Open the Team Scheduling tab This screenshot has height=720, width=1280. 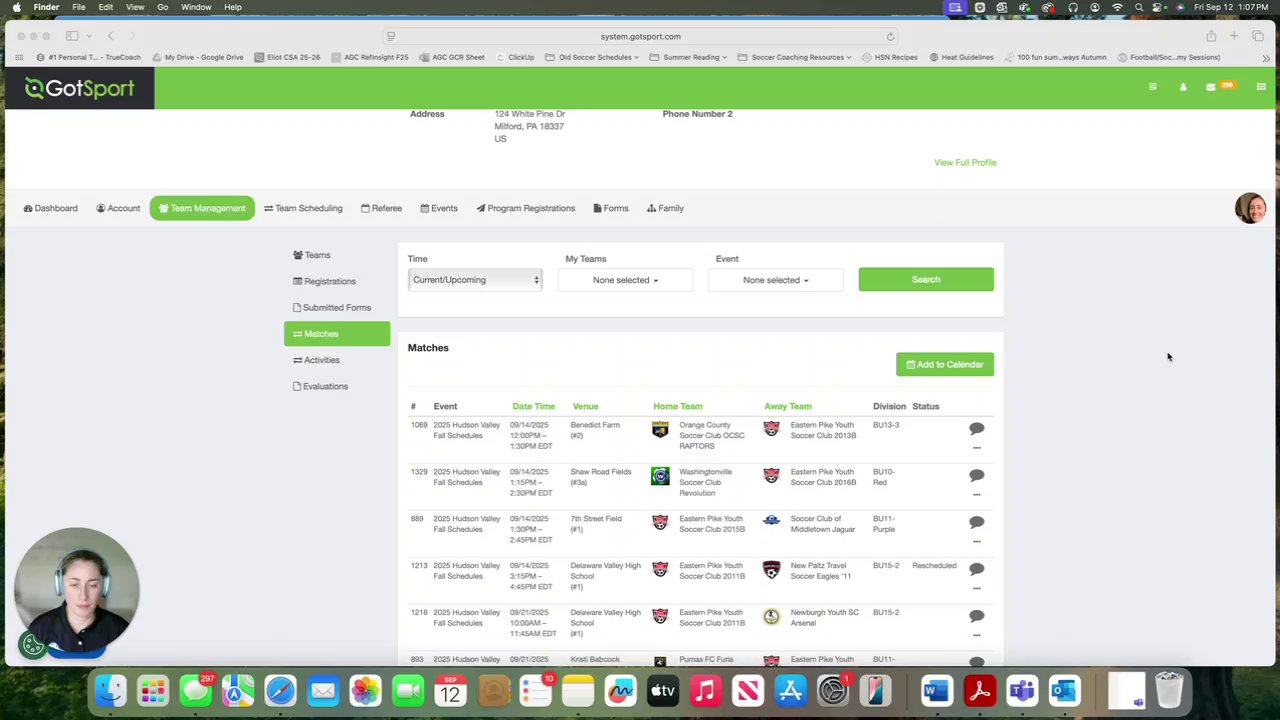tap(303, 208)
